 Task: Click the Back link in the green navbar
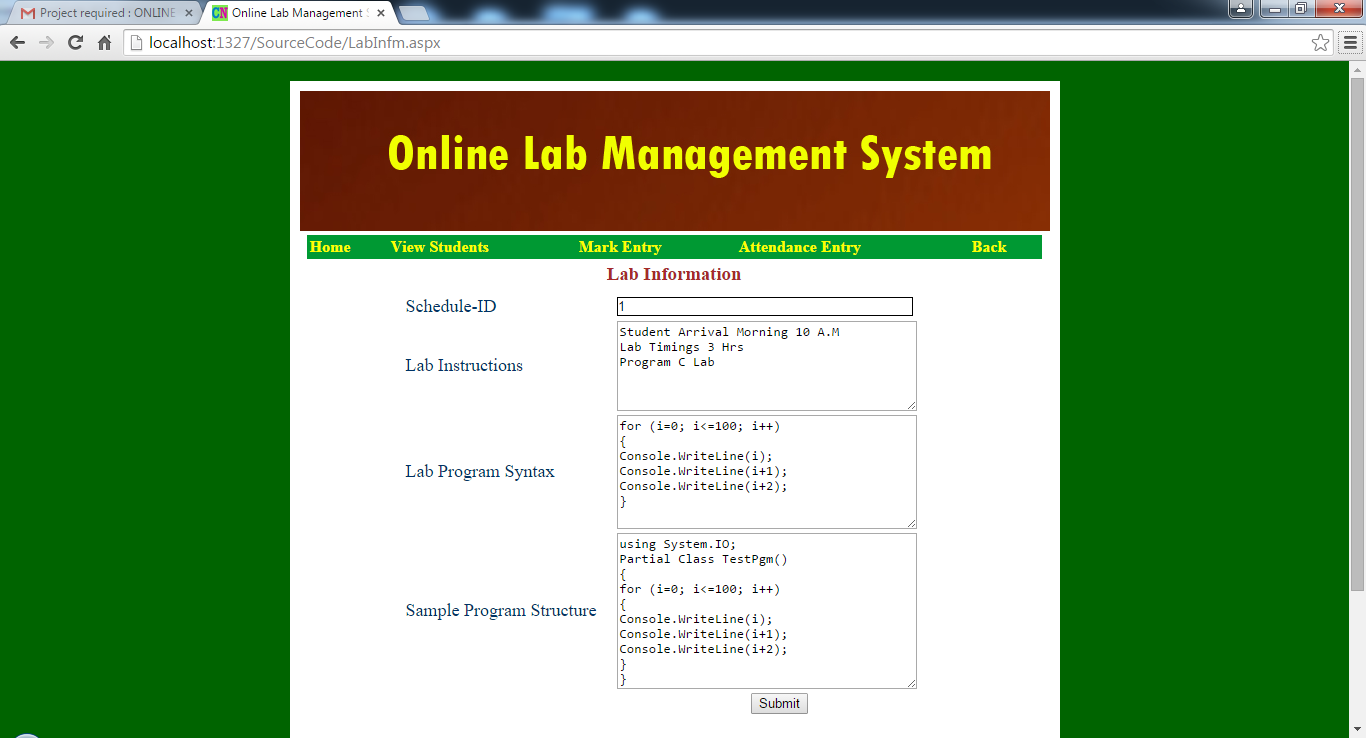[988, 247]
